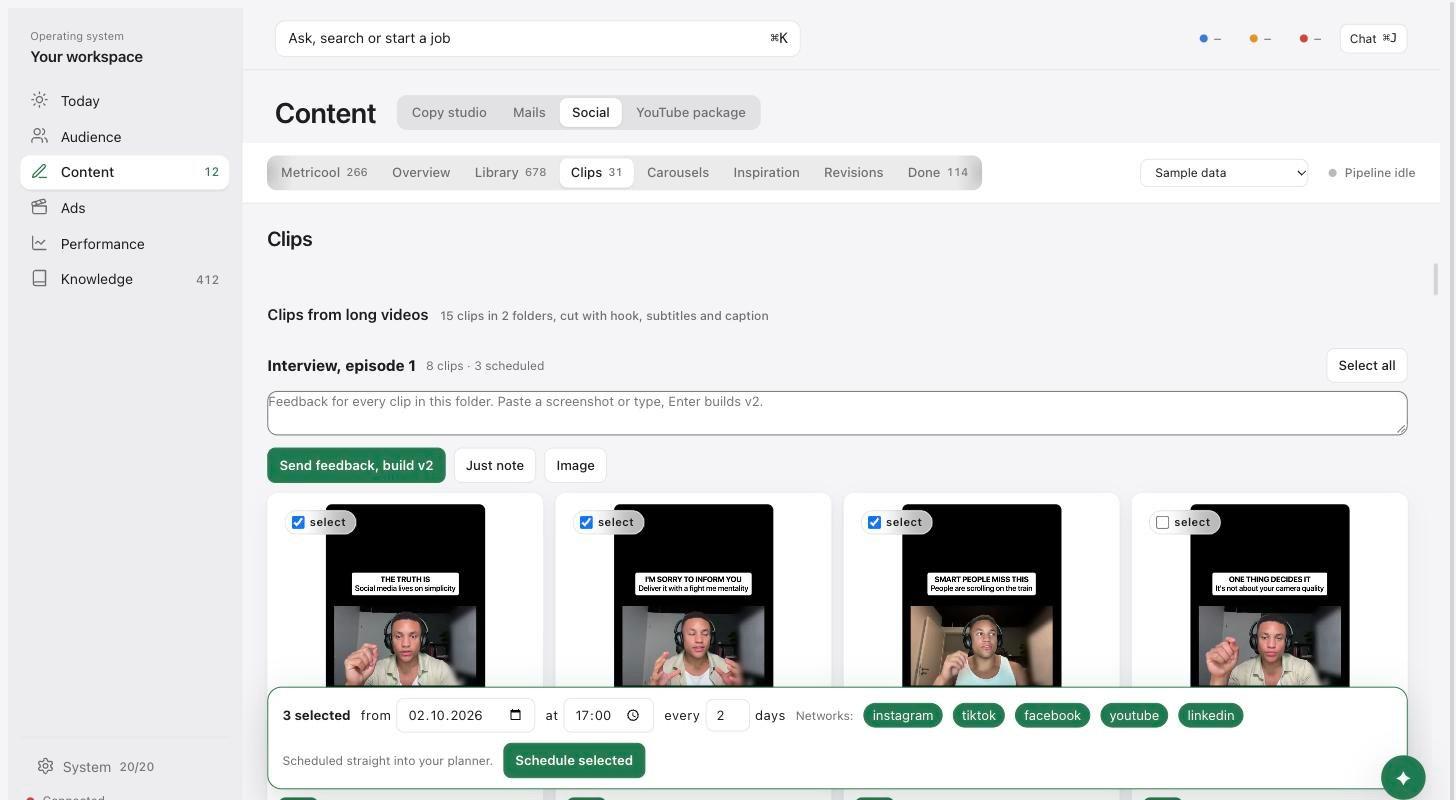
Task: Uncheck select on I'M SORRY TO INFORM YOU clip
Action: coord(586,522)
